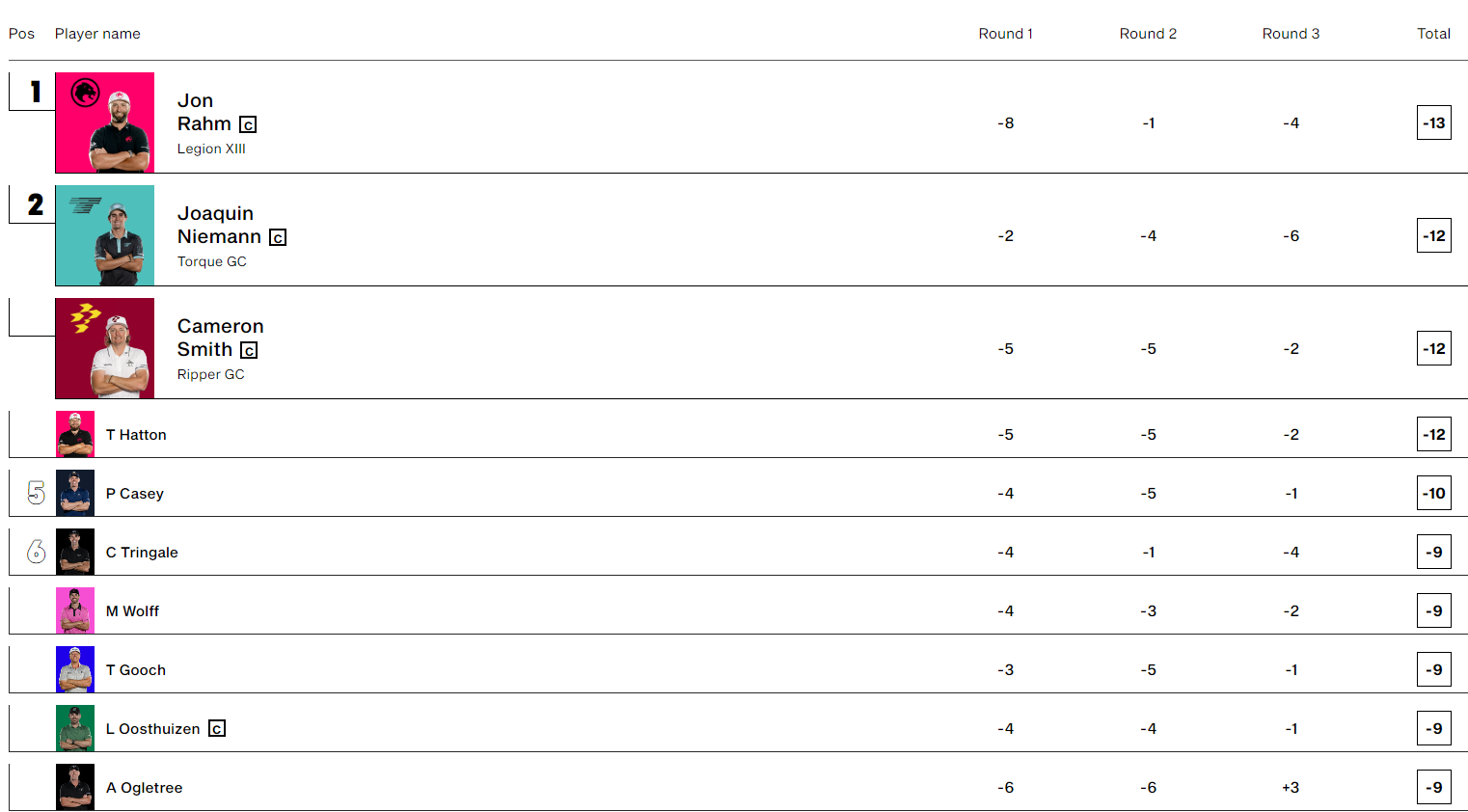
Task: Click position 6 number icon
Action: [x=37, y=552]
